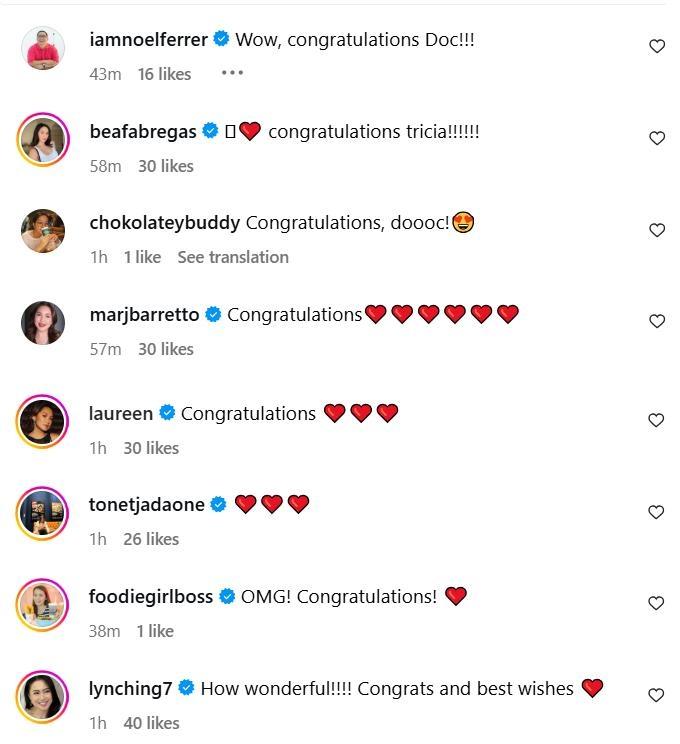This screenshot has height=744, width=680.
Task: Like marjbarretto's comment
Action: coord(657,321)
